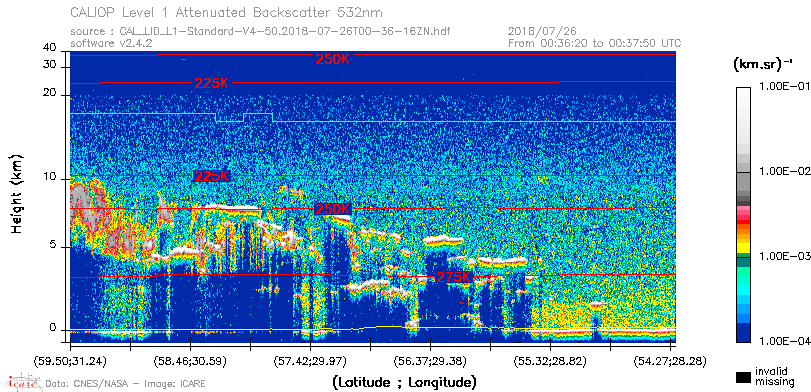Click the Data: CNES/NASA - Image: ICARE credit
The height and width of the screenshot is (392, 811).
click(126, 384)
